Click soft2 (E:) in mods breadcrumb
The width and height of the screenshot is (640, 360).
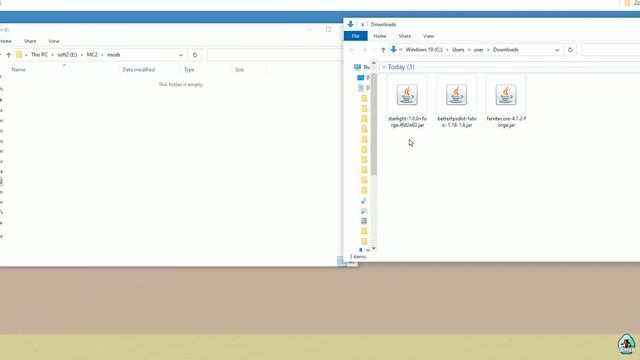(x=67, y=55)
